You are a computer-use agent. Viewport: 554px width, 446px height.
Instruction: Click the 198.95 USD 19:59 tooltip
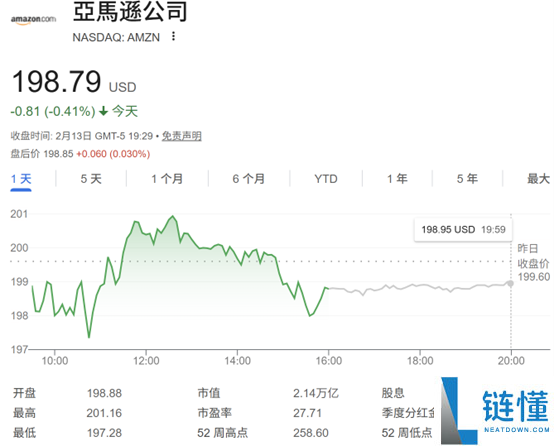pyautogui.click(x=463, y=230)
